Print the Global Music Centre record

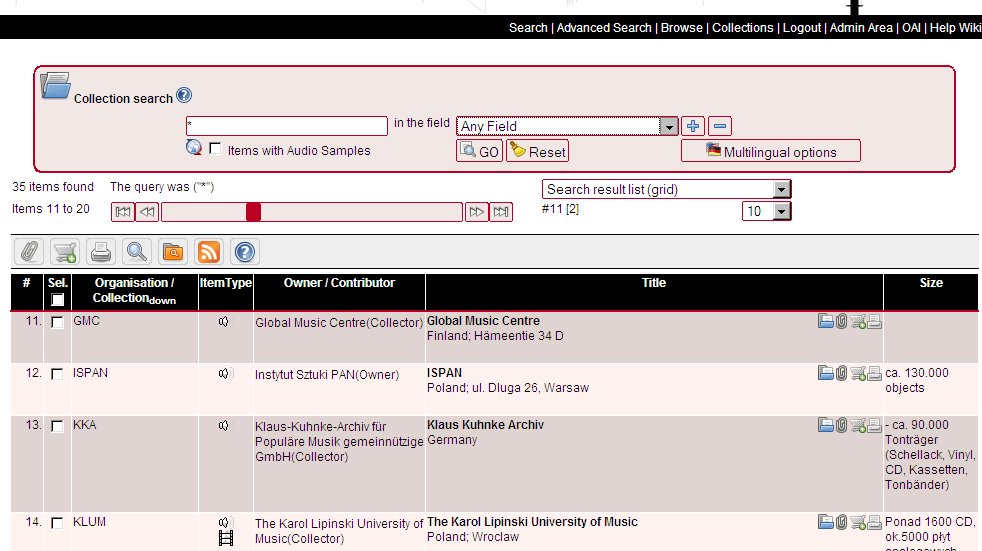coord(874,322)
